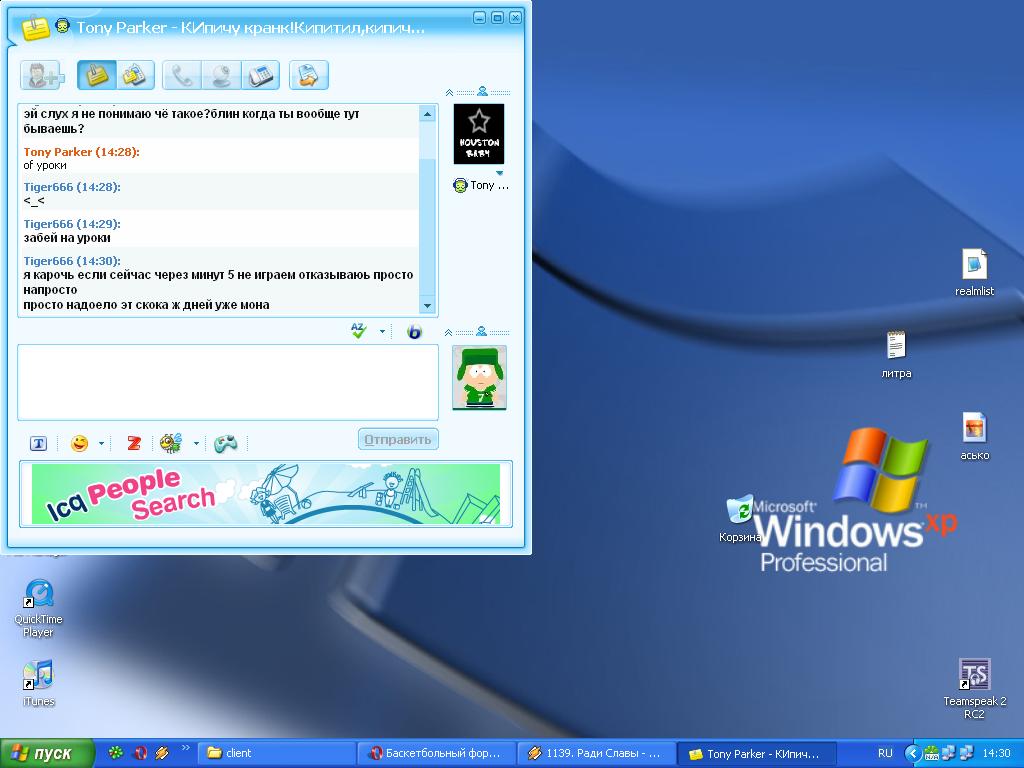Switch to '1139. Ради Славы' Winamp taskbar button
The width and height of the screenshot is (1024, 768).
tap(596, 753)
